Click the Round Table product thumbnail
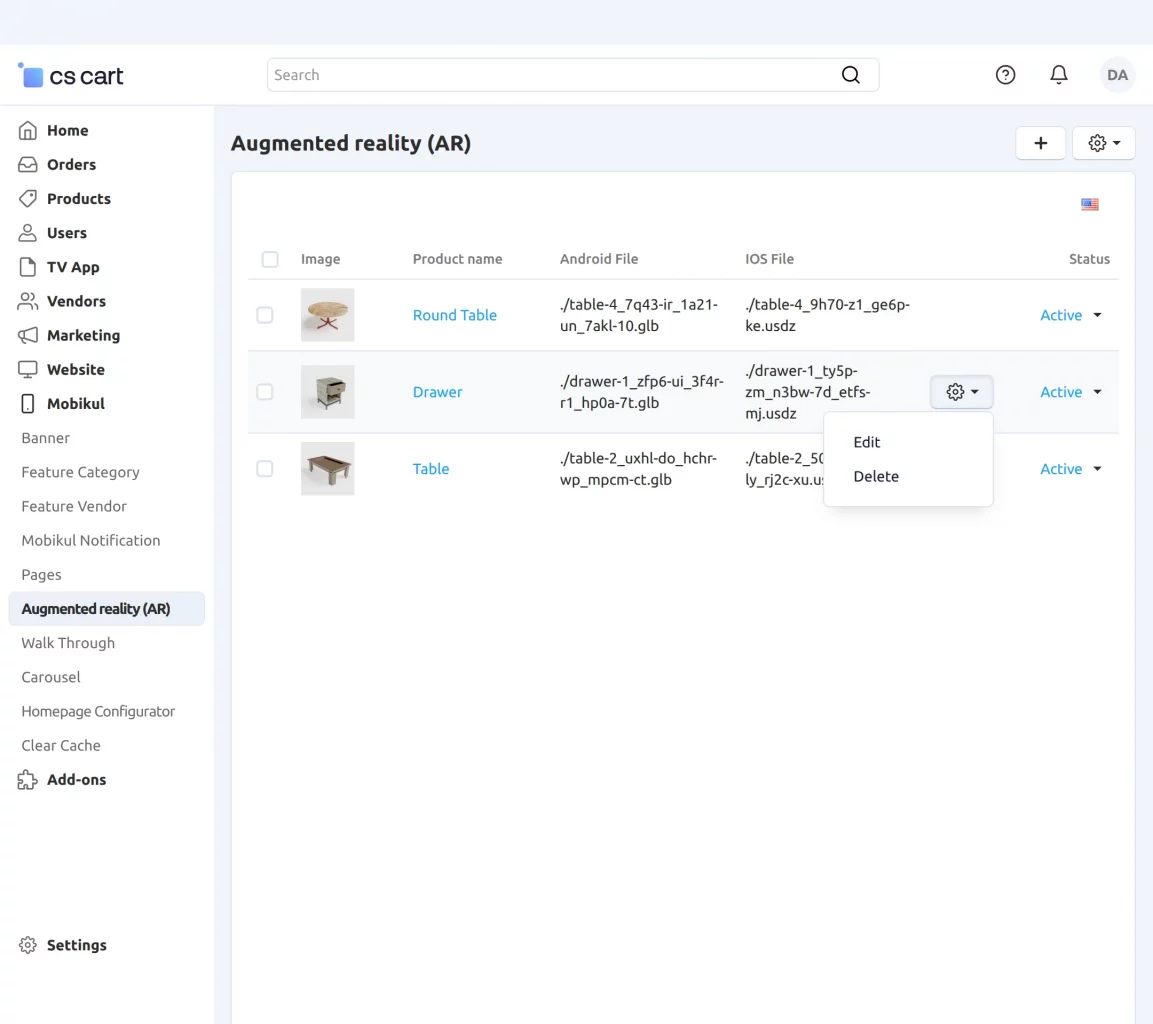The width and height of the screenshot is (1153, 1024). (327, 315)
